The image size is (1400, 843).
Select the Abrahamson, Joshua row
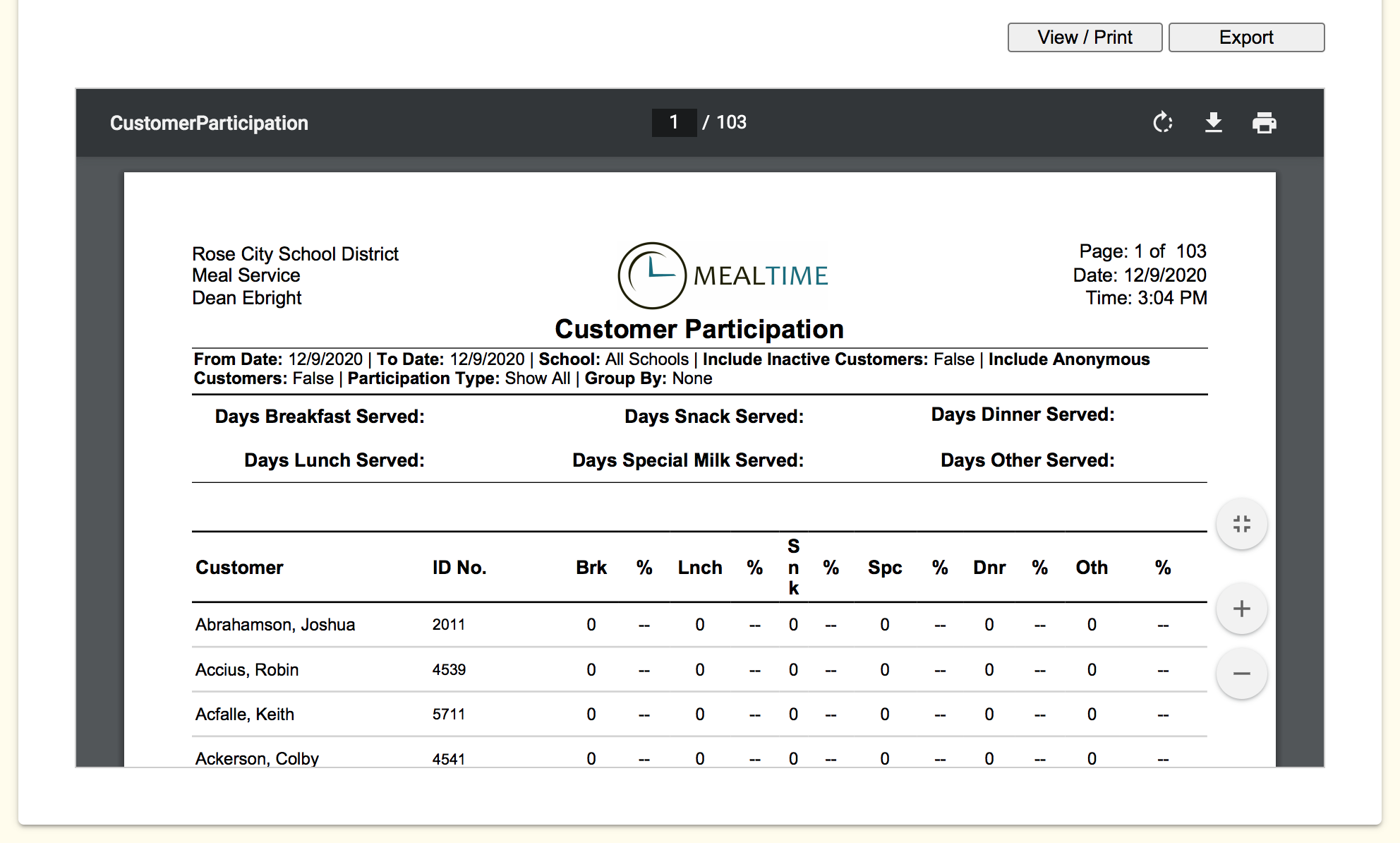coord(275,625)
